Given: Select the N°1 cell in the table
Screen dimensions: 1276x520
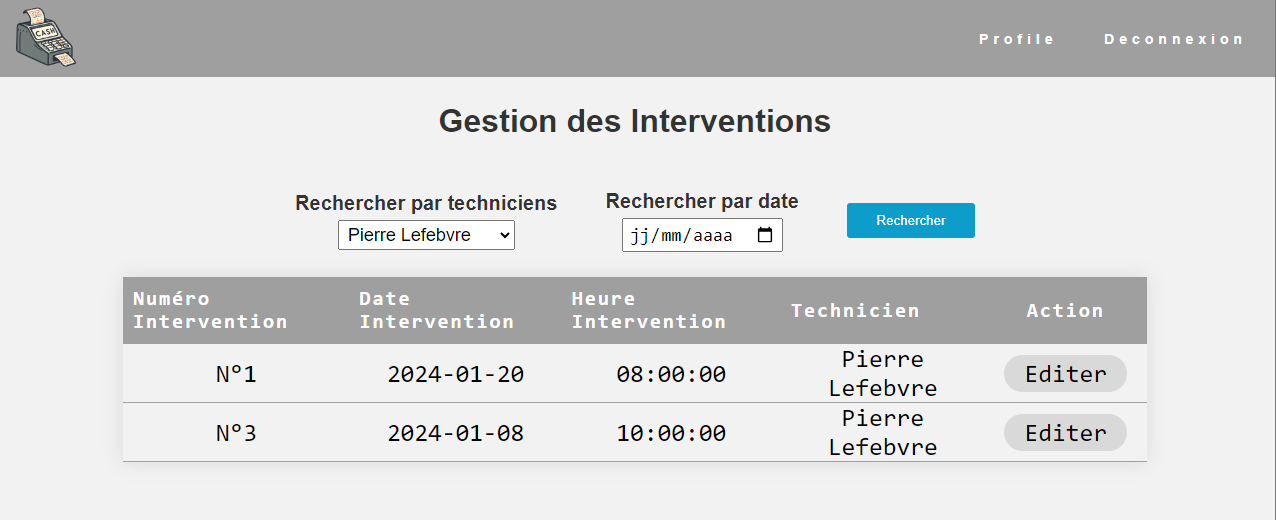Looking at the screenshot, I should tap(236, 374).
